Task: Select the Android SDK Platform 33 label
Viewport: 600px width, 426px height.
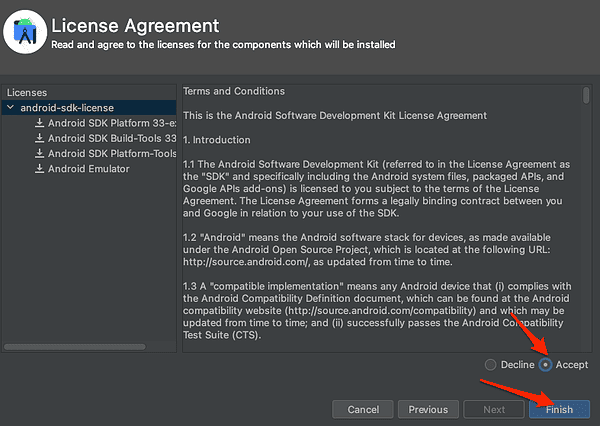Action: 112,123
